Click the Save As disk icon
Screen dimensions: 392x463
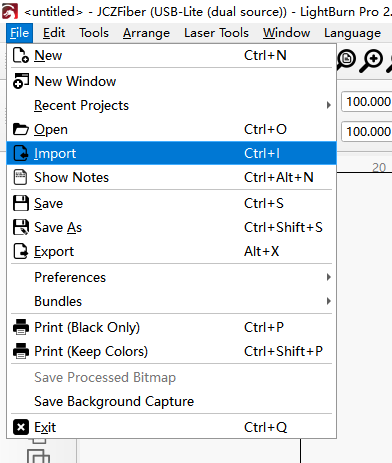coord(21,227)
